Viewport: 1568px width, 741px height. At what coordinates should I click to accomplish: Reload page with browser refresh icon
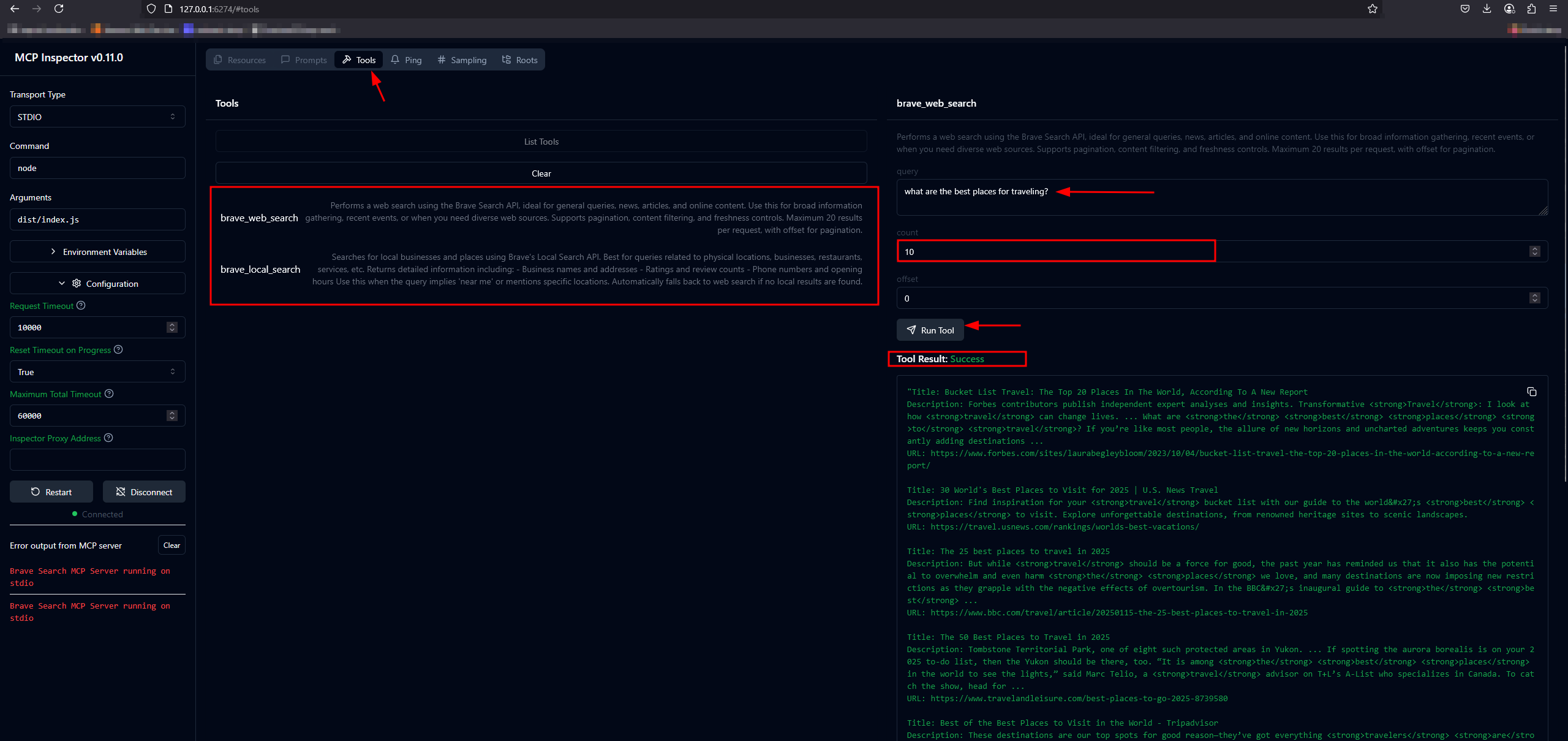59,9
